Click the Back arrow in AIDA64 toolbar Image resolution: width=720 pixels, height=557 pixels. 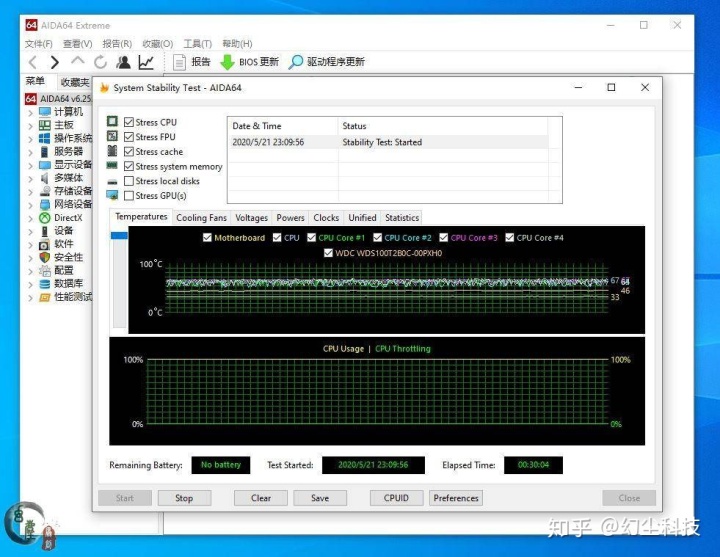33,62
